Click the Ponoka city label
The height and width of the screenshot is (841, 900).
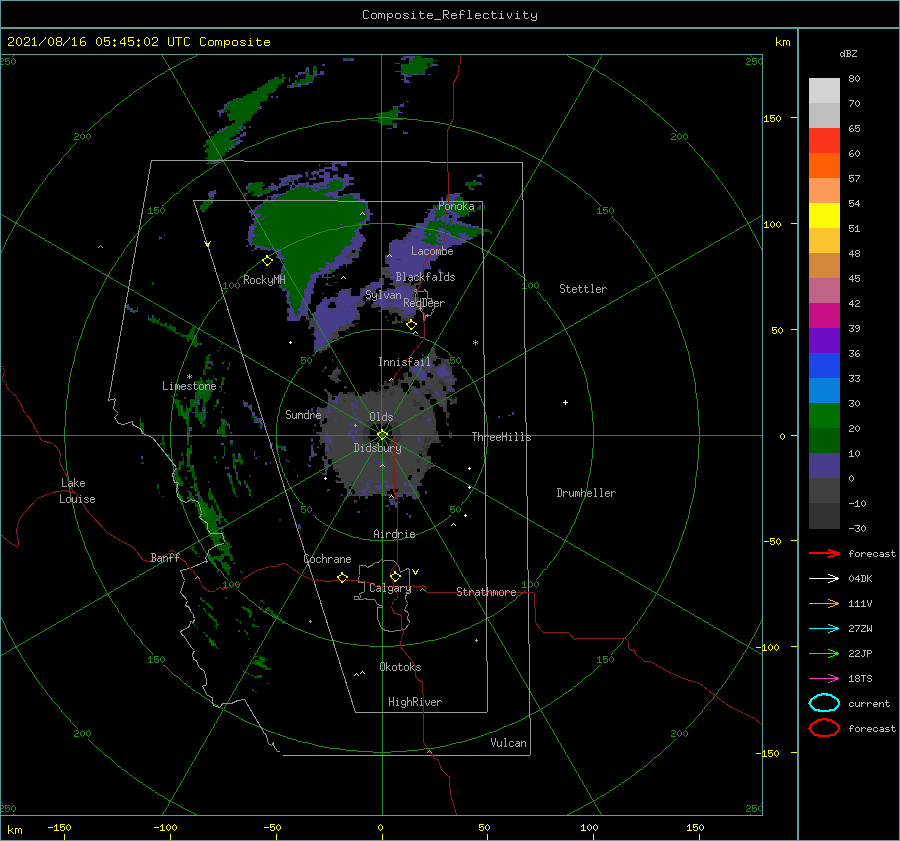click(x=456, y=206)
